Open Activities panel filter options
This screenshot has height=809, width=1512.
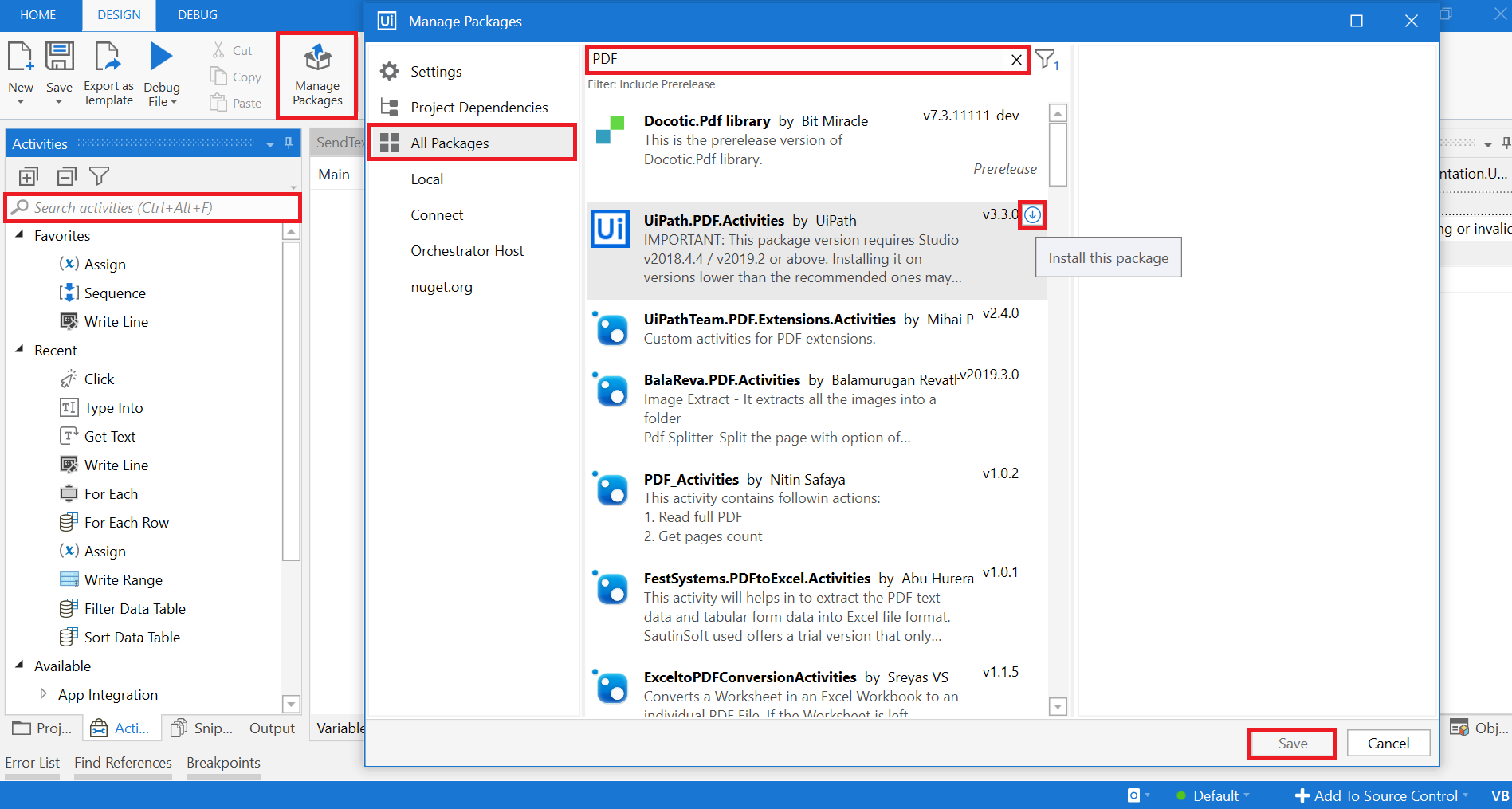(100, 176)
